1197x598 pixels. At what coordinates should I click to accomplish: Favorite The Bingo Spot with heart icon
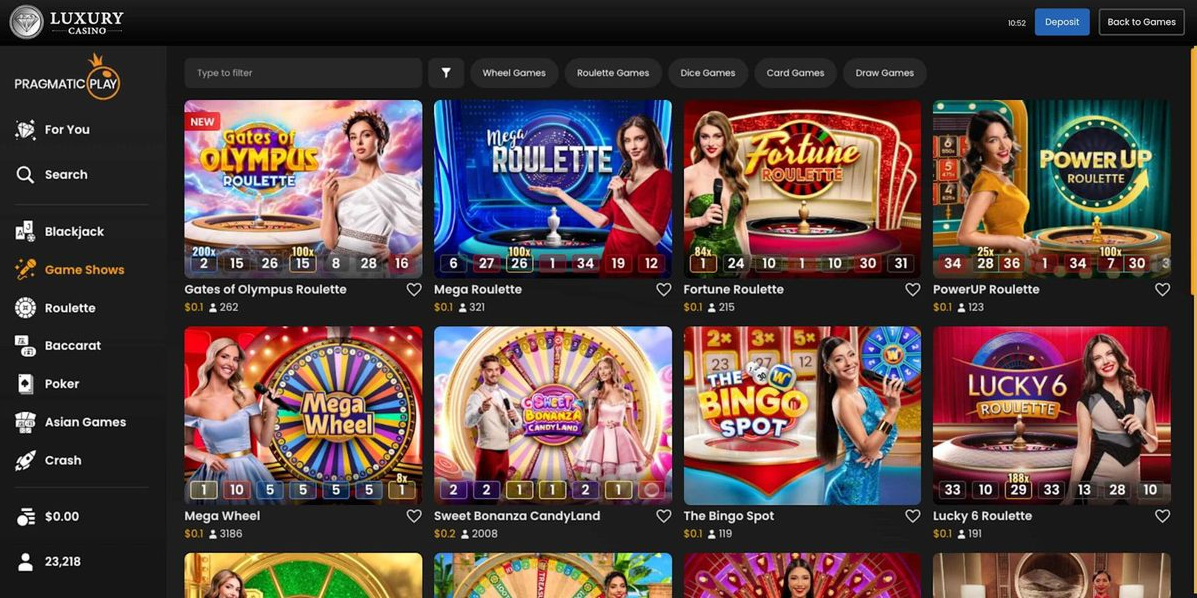point(912,516)
